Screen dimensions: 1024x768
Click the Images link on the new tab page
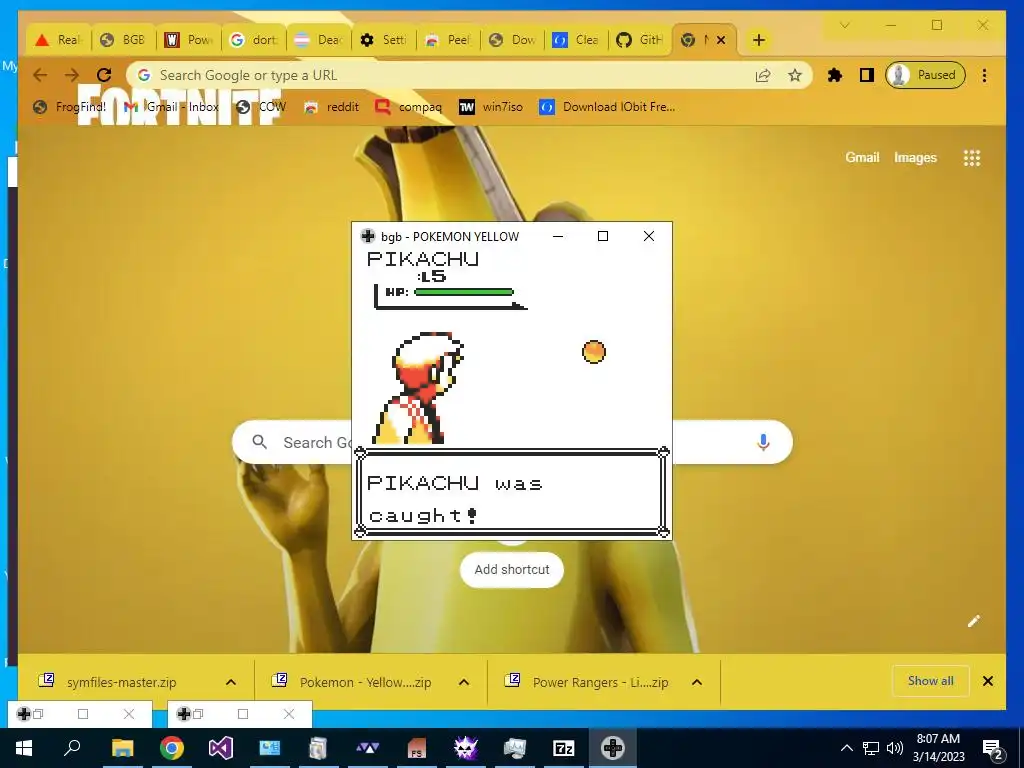[915, 157]
